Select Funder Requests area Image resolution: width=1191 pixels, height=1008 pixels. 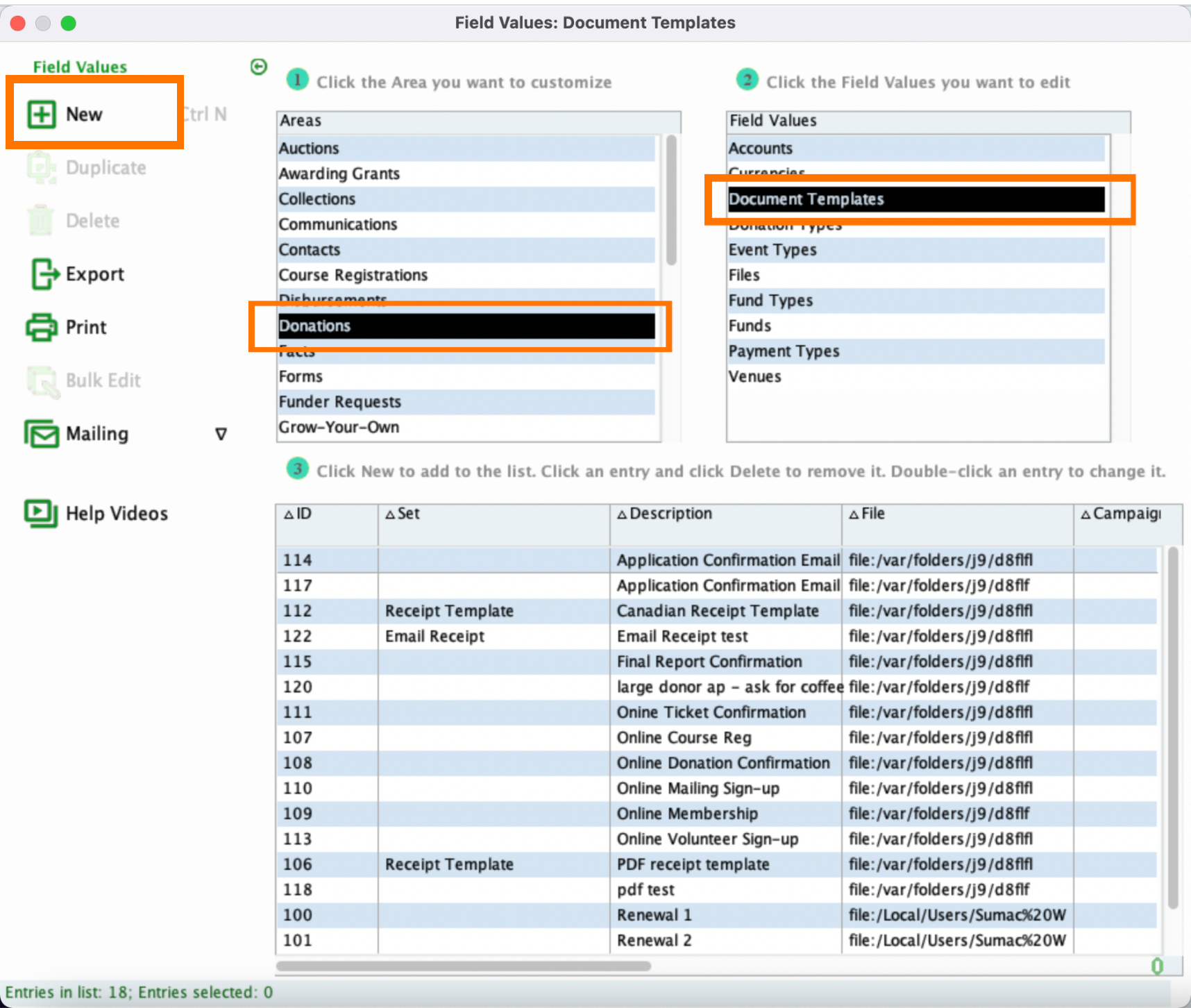coord(466,402)
